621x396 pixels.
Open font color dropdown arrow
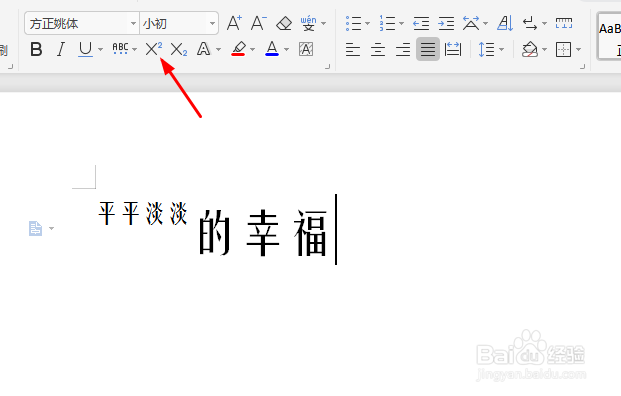pyautogui.click(x=287, y=50)
